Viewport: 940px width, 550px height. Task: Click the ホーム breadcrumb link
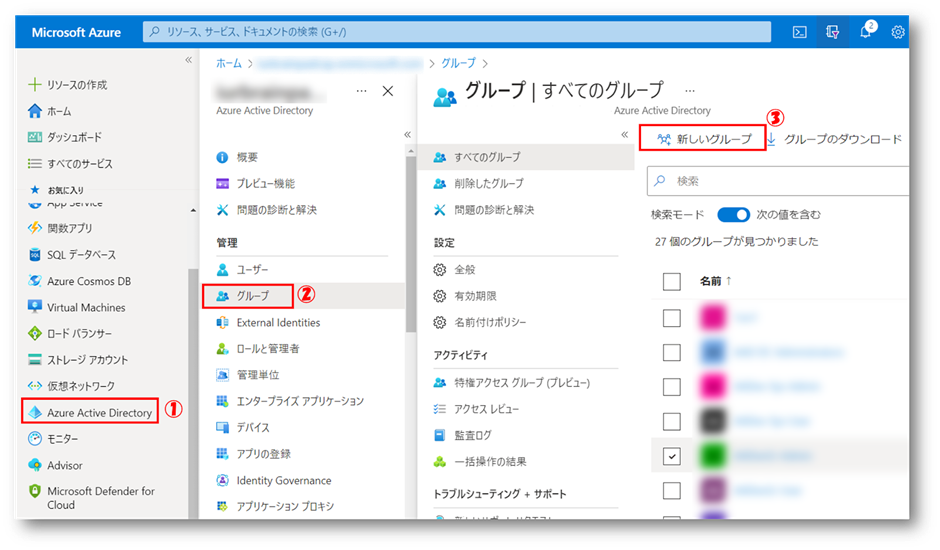click(x=229, y=63)
